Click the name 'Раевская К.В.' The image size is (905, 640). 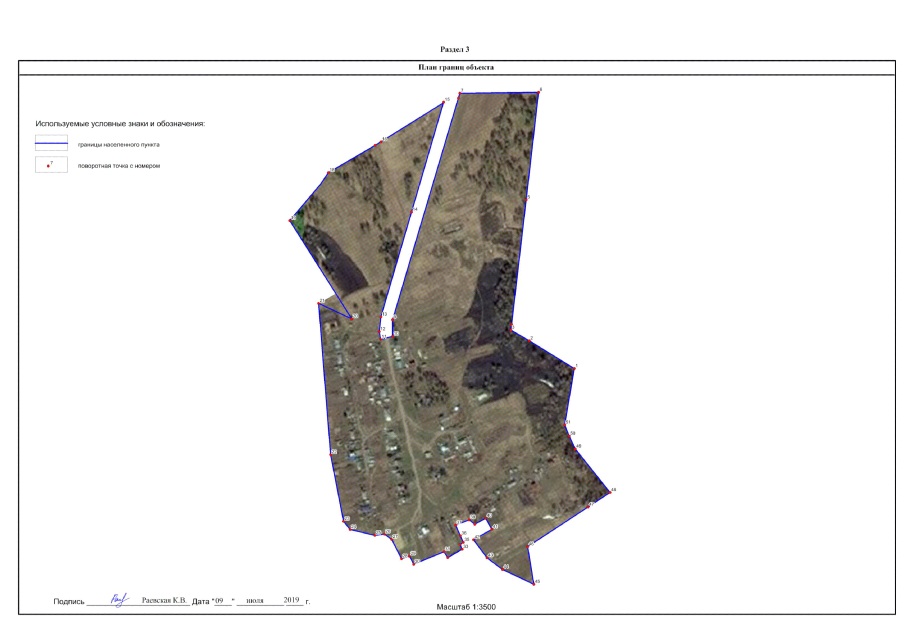(164, 601)
